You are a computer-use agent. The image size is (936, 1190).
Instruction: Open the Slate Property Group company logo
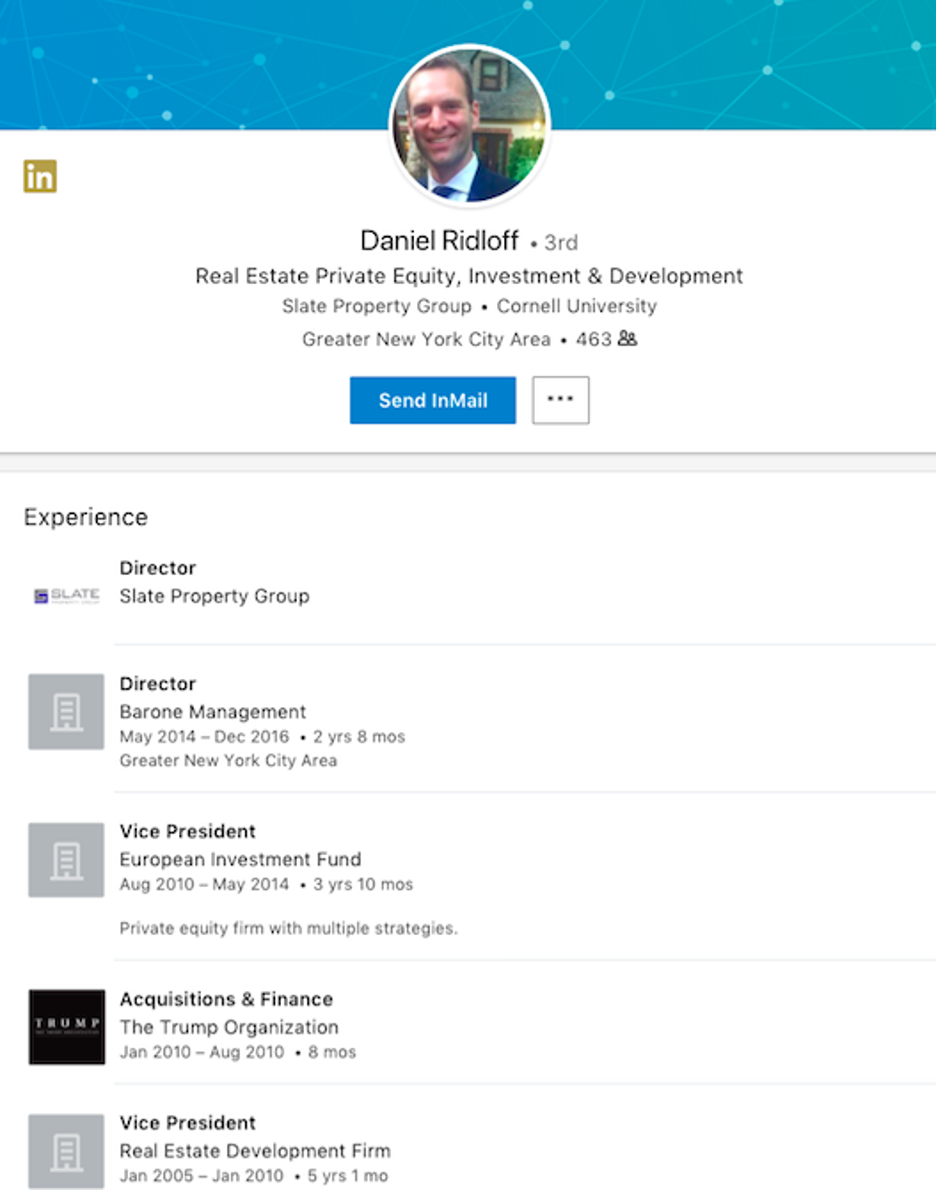pos(65,594)
